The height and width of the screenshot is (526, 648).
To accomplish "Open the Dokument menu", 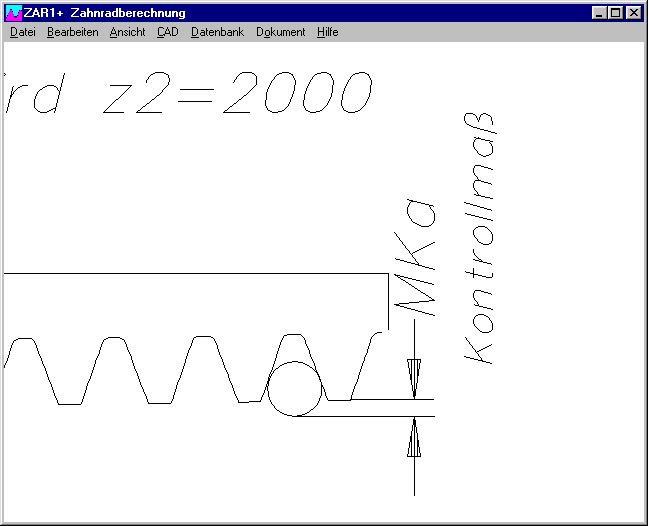I will click(x=281, y=32).
